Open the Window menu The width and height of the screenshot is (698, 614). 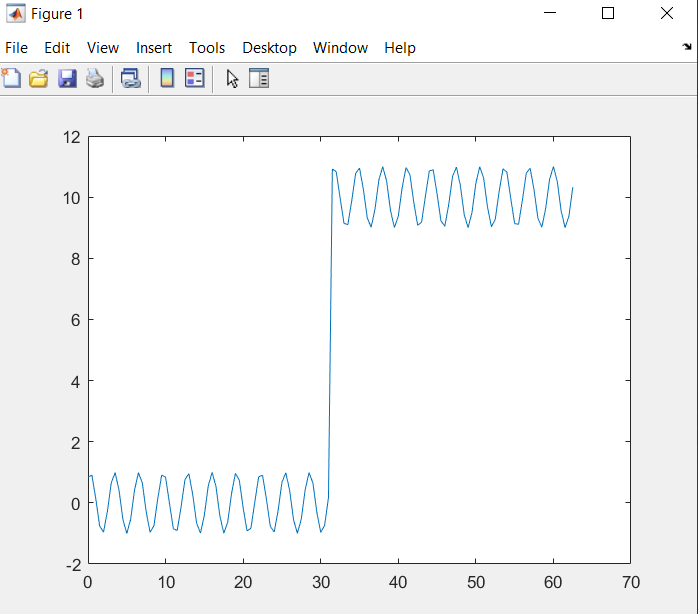point(340,48)
